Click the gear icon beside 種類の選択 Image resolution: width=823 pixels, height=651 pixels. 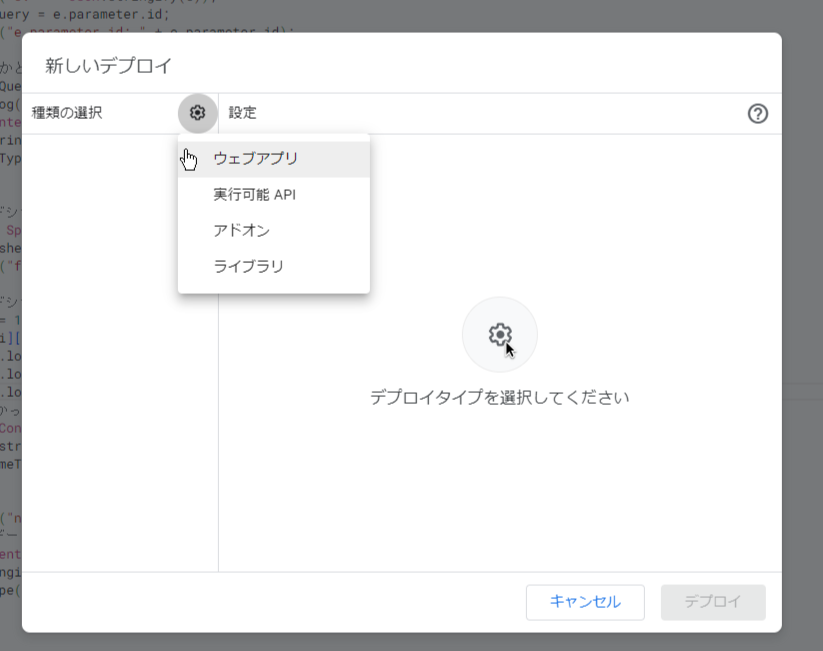tap(197, 113)
